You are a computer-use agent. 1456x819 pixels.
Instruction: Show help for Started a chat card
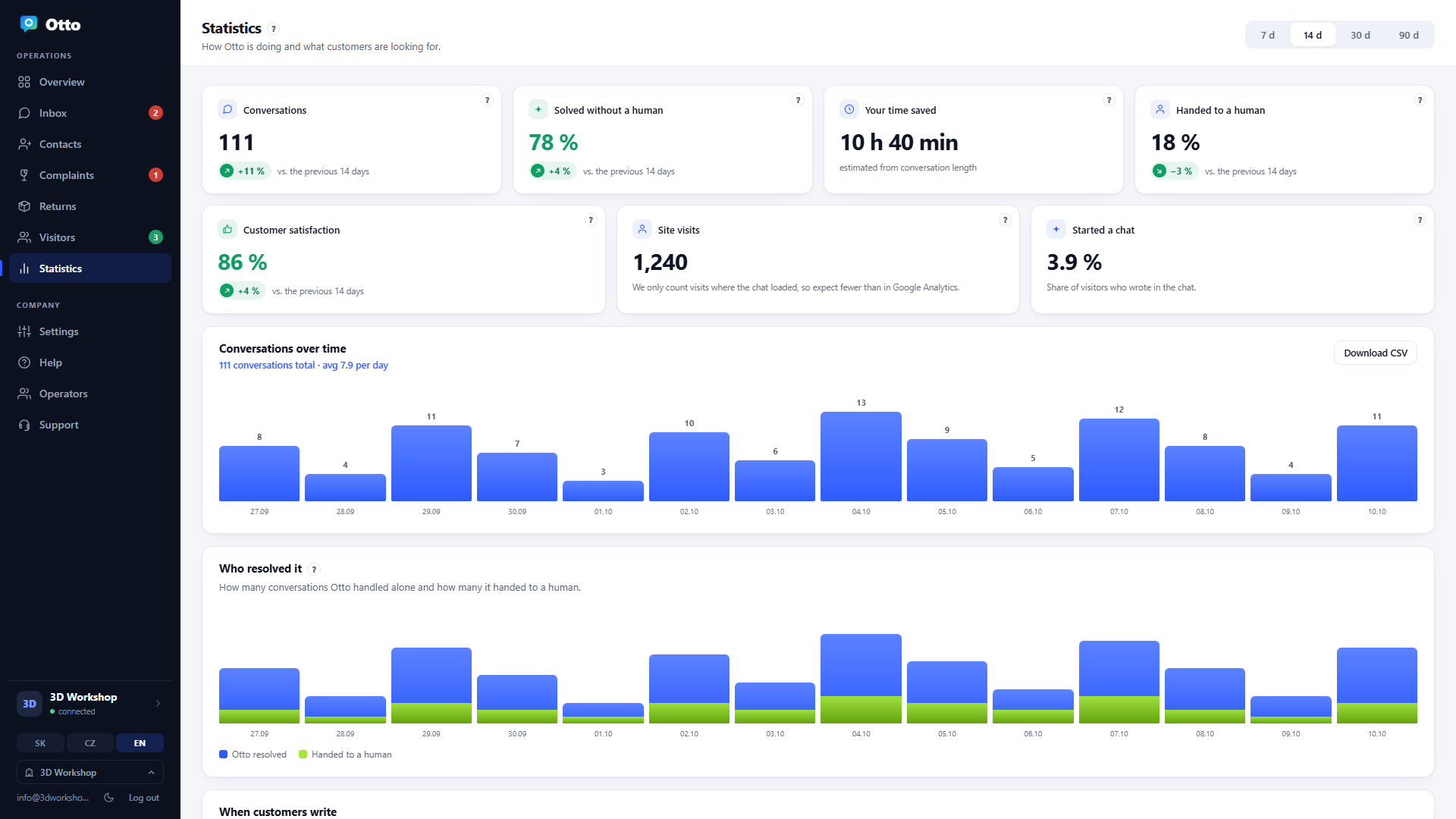coord(1420,220)
